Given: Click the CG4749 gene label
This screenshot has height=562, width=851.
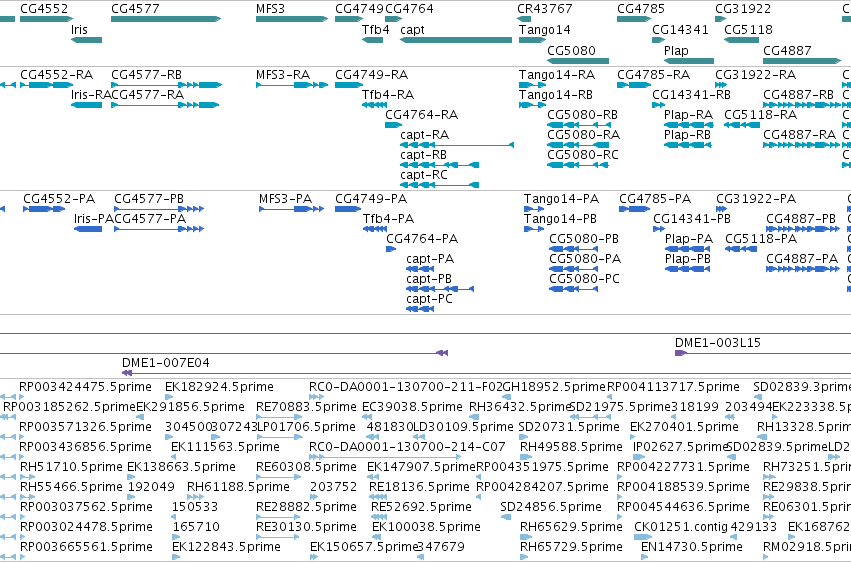Looking at the screenshot, I should [x=359, y=9].
